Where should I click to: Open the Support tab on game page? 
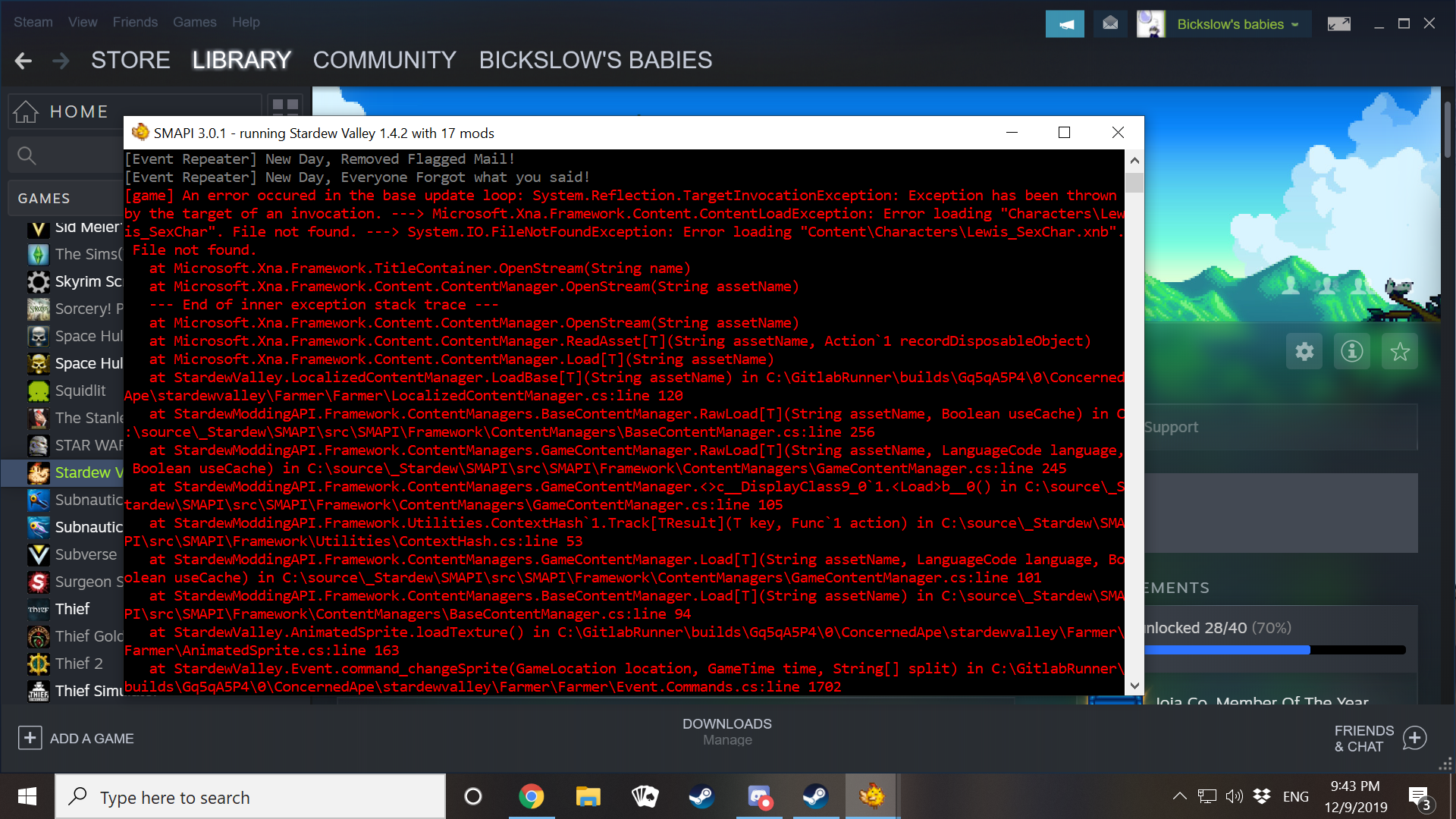1171,427
